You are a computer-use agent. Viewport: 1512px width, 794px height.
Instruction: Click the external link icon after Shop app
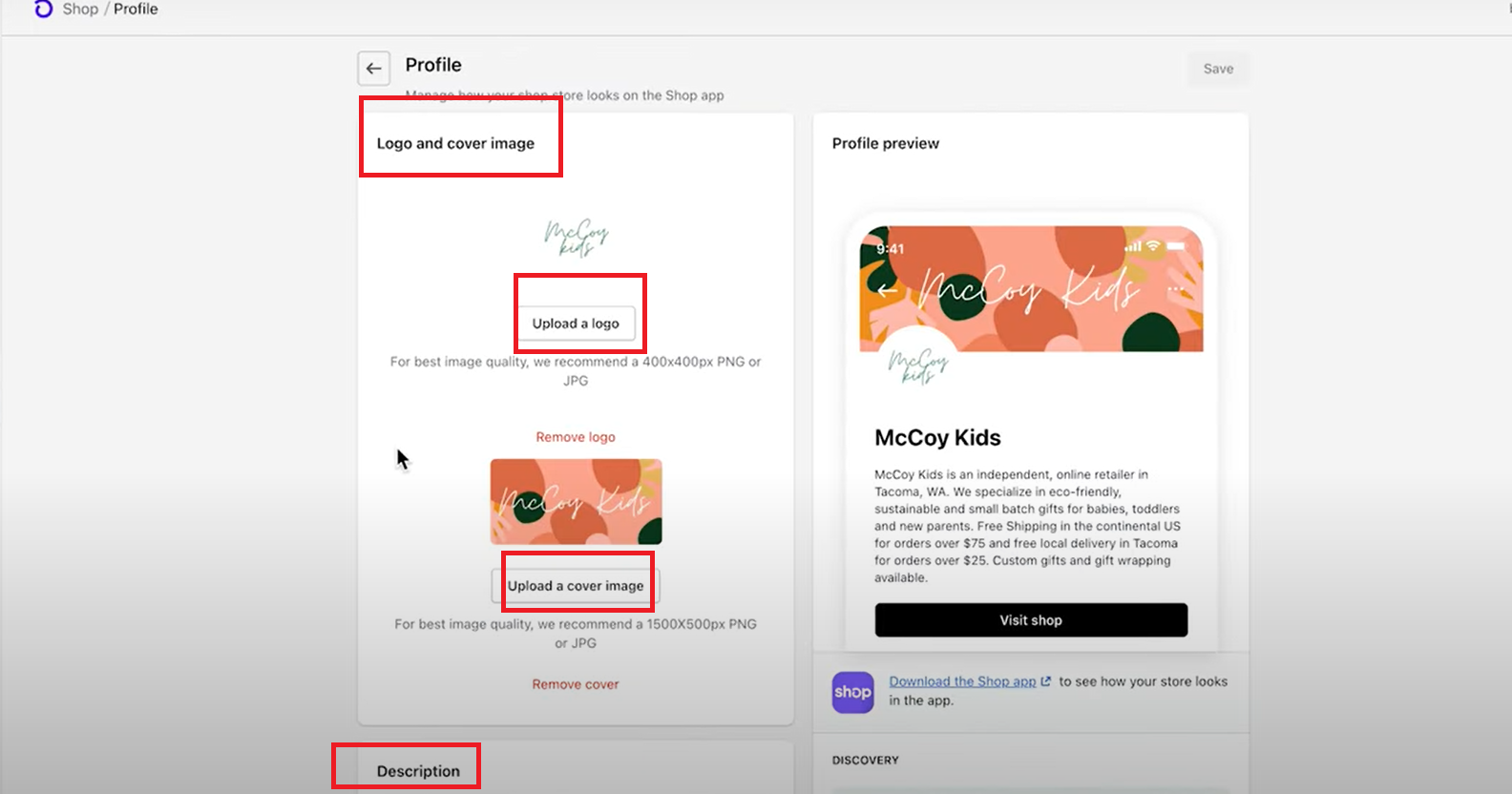point(1046,681)
